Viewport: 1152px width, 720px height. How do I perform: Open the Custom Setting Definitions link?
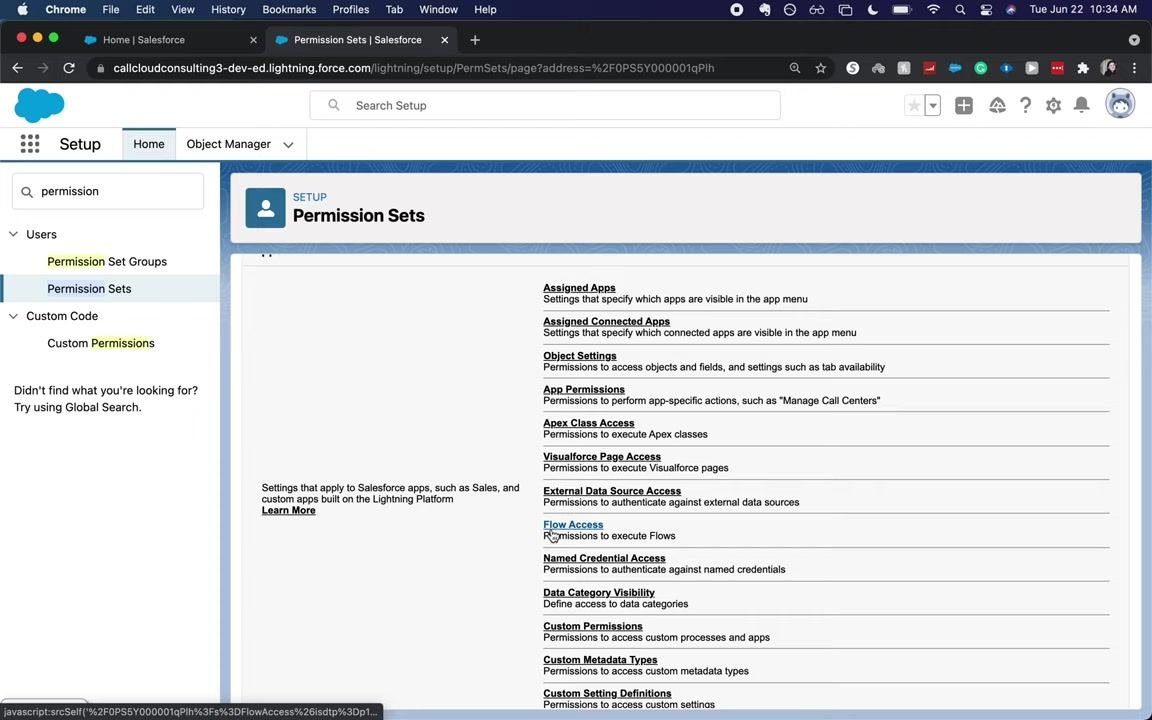click(607, 694)
